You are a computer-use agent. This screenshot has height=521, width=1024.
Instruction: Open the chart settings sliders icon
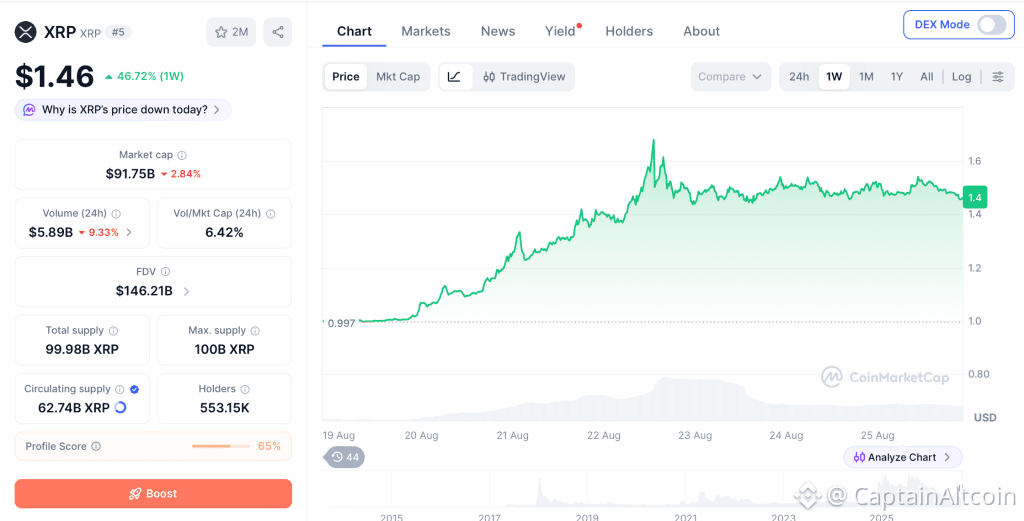pos(998,77)
